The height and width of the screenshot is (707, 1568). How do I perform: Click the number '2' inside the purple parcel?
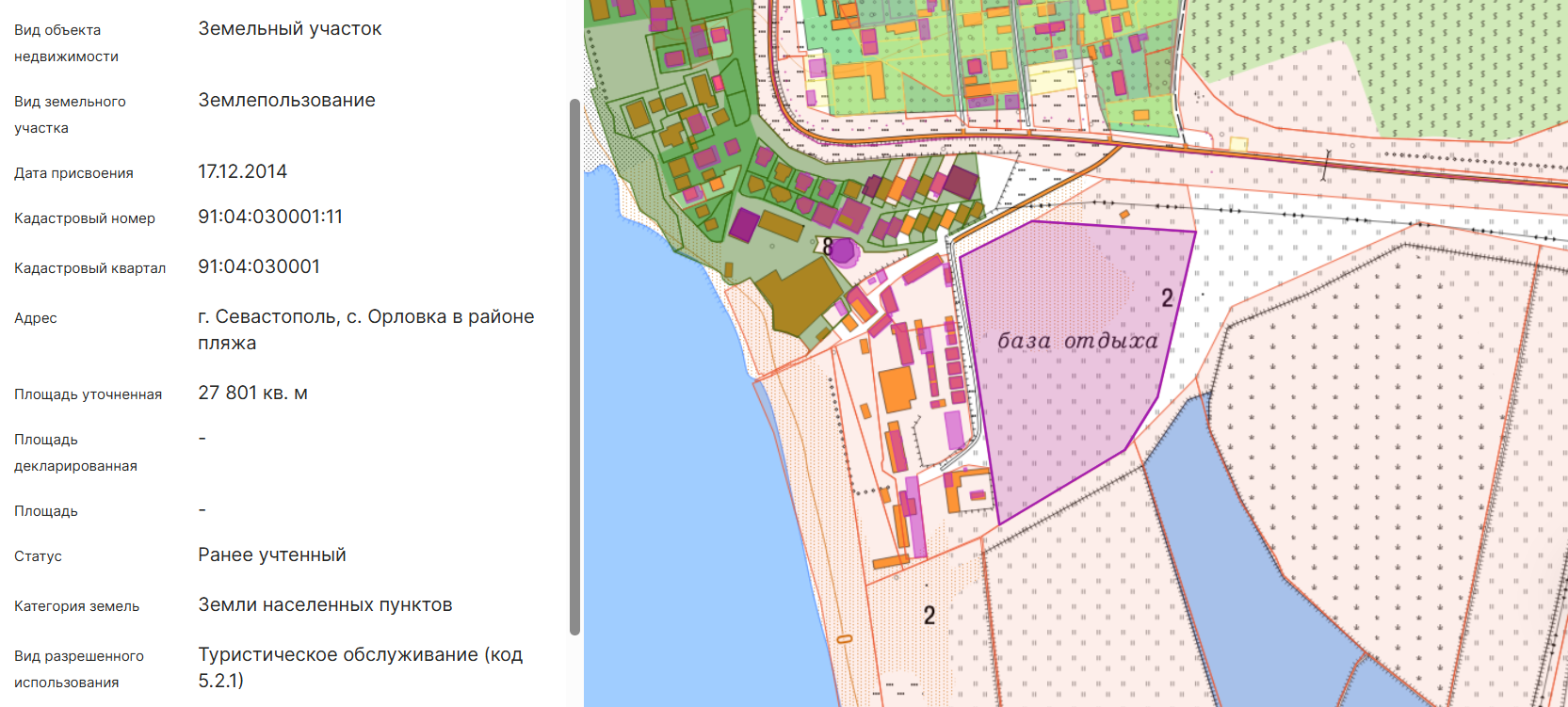[1168, 298]
